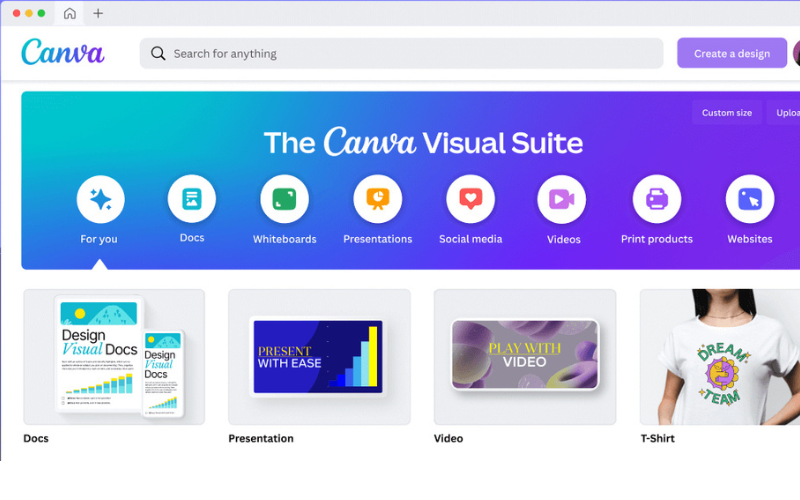The image size is (800, 500).
Task: Click the For you sparkle icon
Action: [x=100, y=199]
